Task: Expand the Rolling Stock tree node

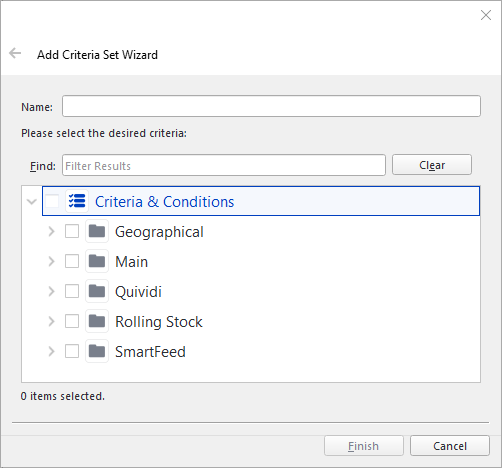Action: click(x=51, y=321)
